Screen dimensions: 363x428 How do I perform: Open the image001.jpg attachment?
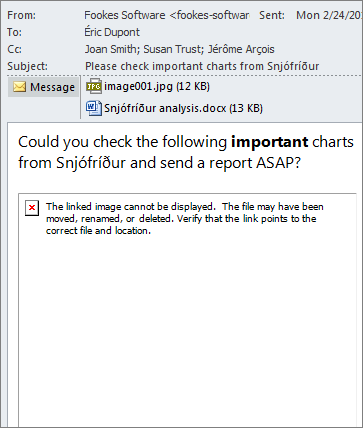coord(157,86)
